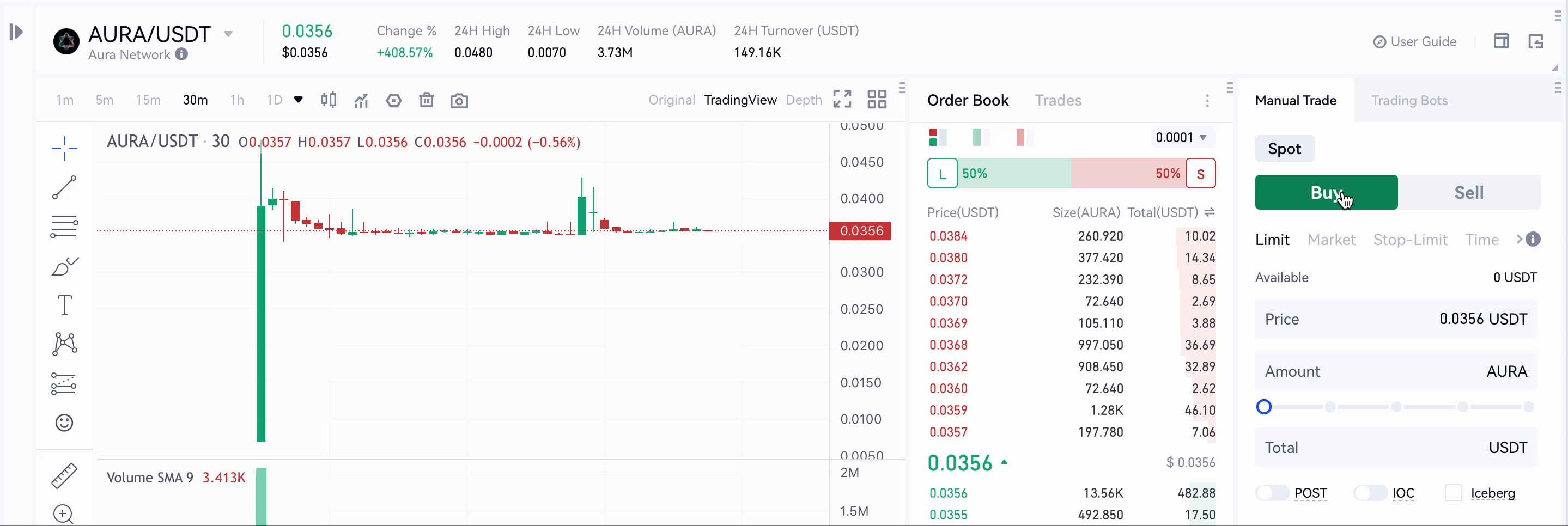Click the Spot trading button

(1284, 148)
